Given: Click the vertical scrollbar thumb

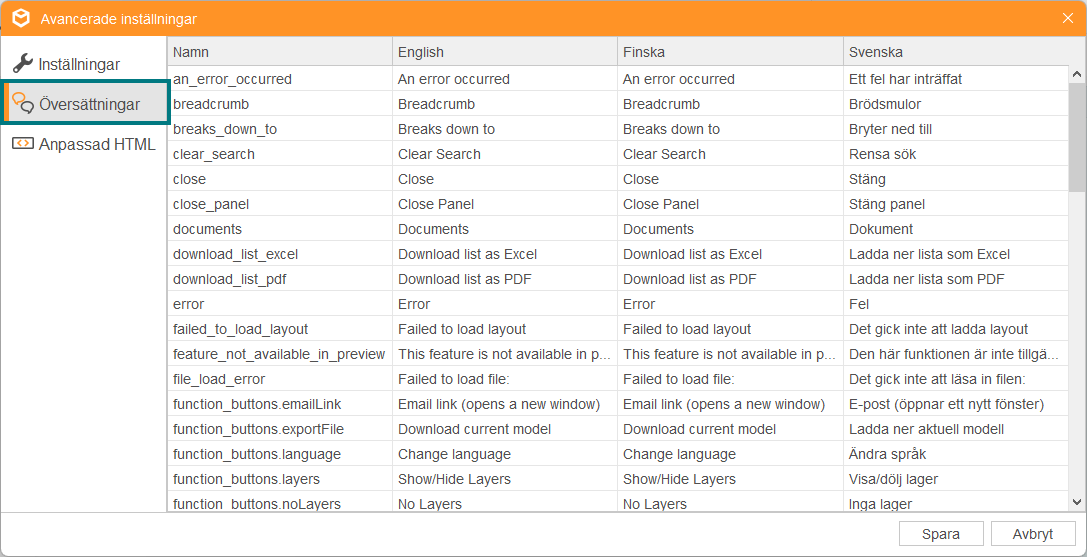Looking at the screenshot, I should click(x=1077, y=137).
